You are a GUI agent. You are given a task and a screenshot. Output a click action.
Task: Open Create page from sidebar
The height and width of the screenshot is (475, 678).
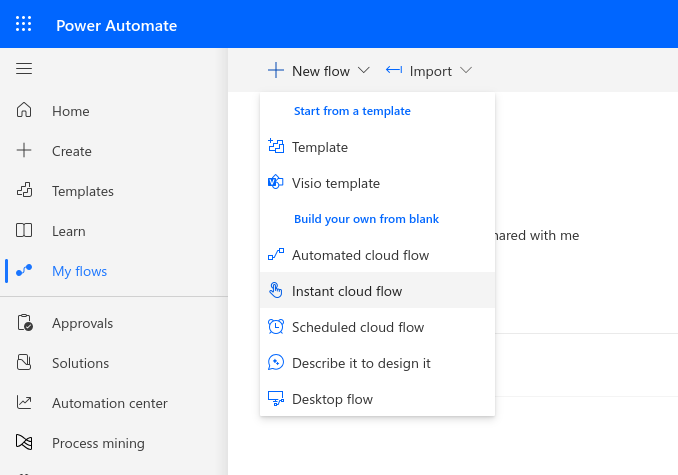pos(72,151)
